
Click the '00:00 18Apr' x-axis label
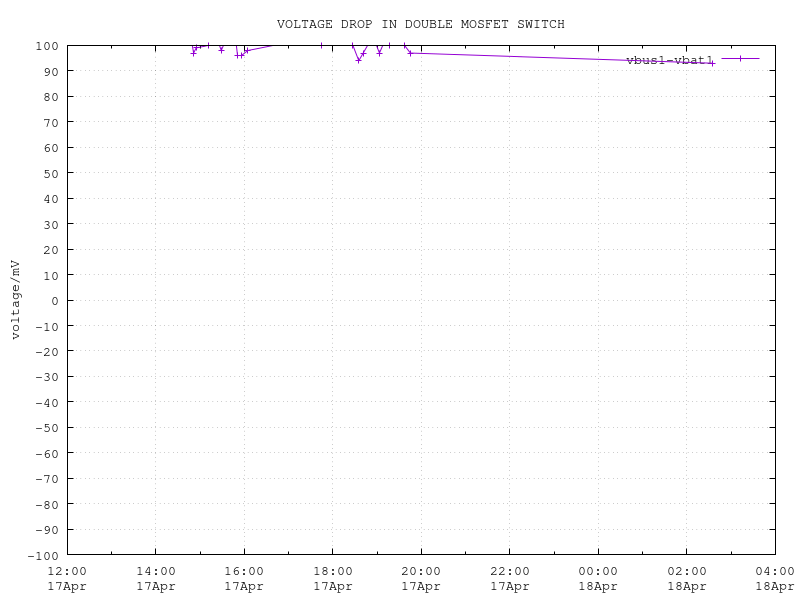pyautogui.click(x=598, y=579)
